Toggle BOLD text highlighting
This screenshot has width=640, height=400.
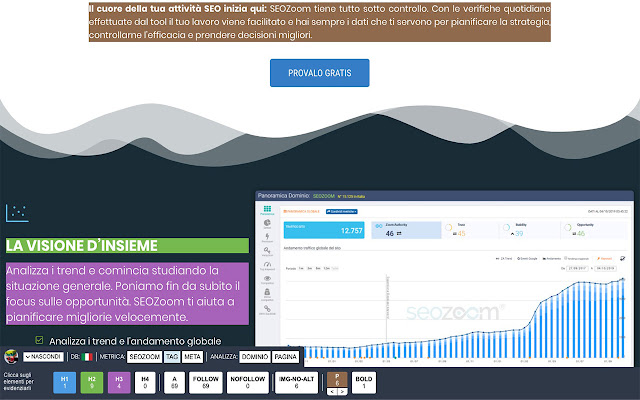(364, 382)
